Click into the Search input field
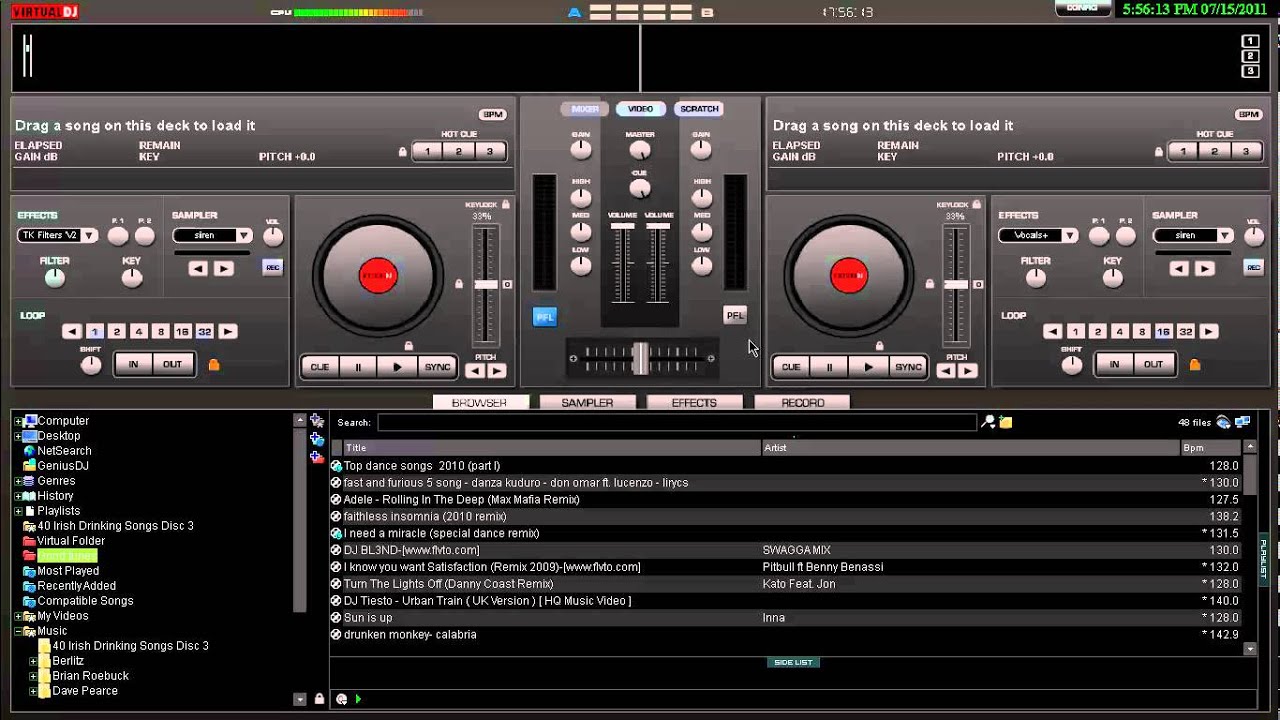The width and height of the screenshot is (1280, 720). pos(677,423)
